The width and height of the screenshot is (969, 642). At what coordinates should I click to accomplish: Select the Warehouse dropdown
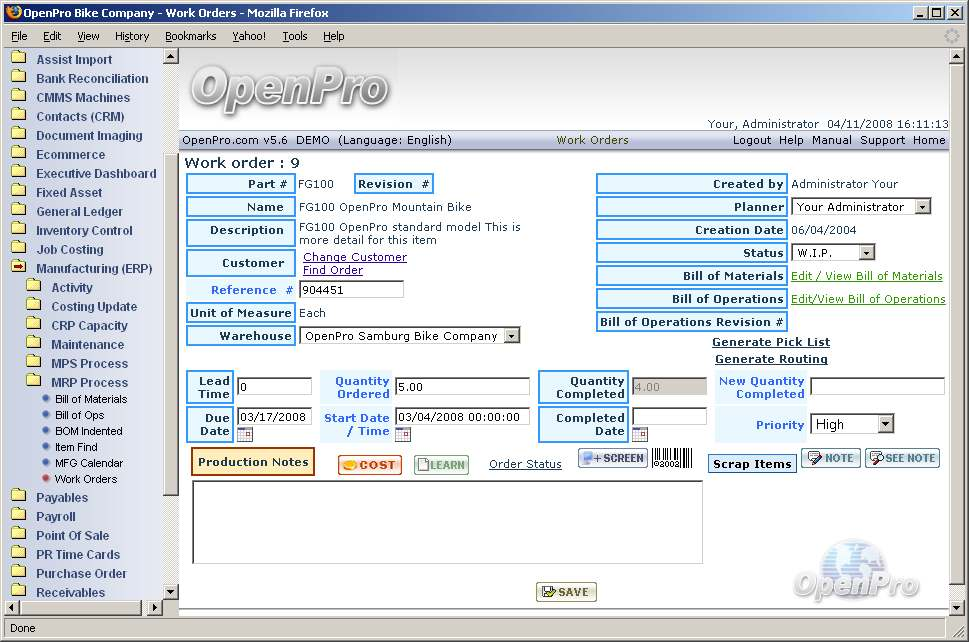pos(511,336)
